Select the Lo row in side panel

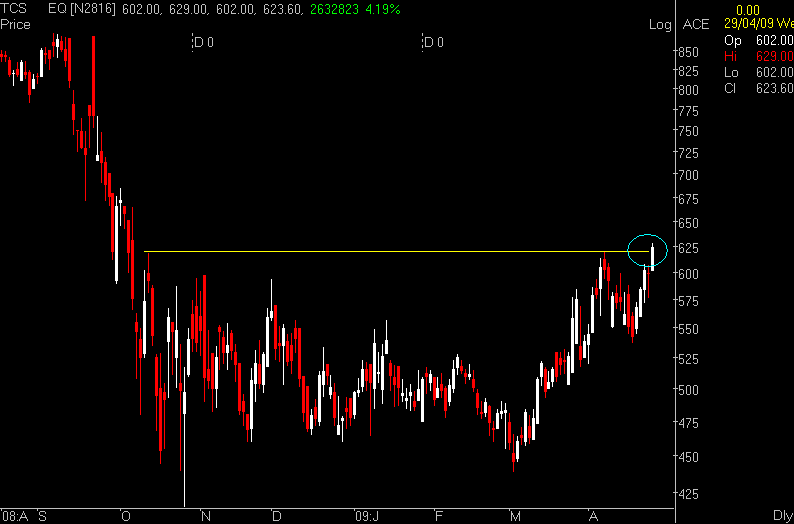coord(759,72)
